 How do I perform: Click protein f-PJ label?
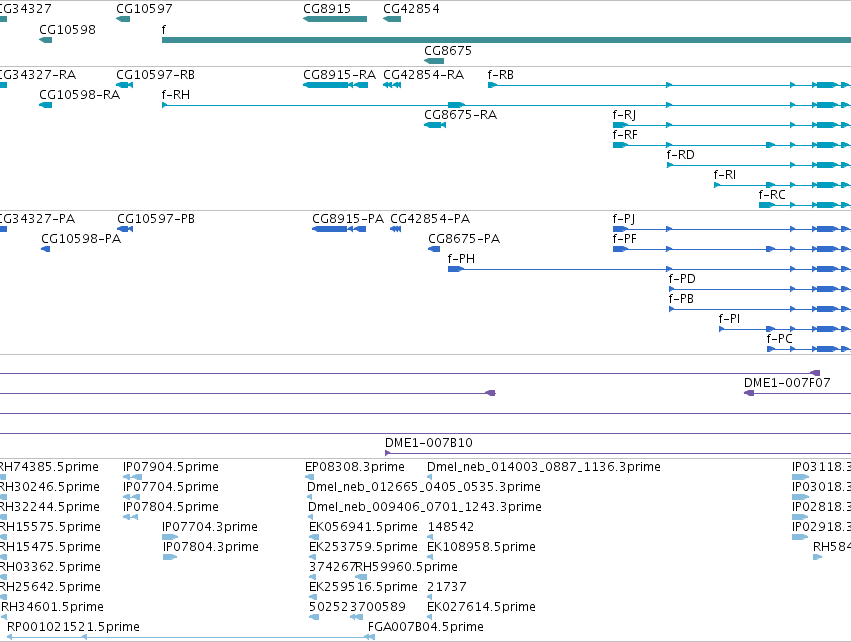(624, 219)
